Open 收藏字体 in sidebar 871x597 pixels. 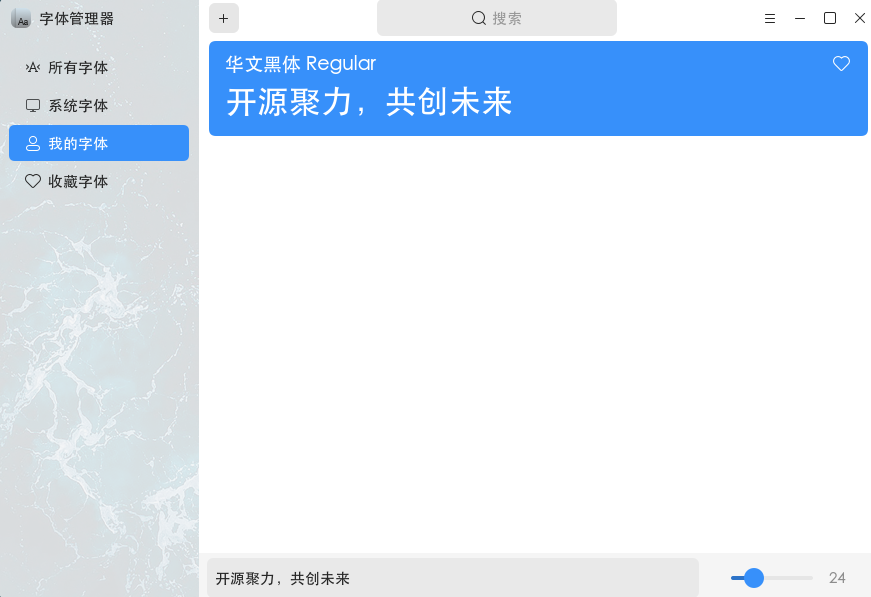pyautogui.click(x=99, y=181)
